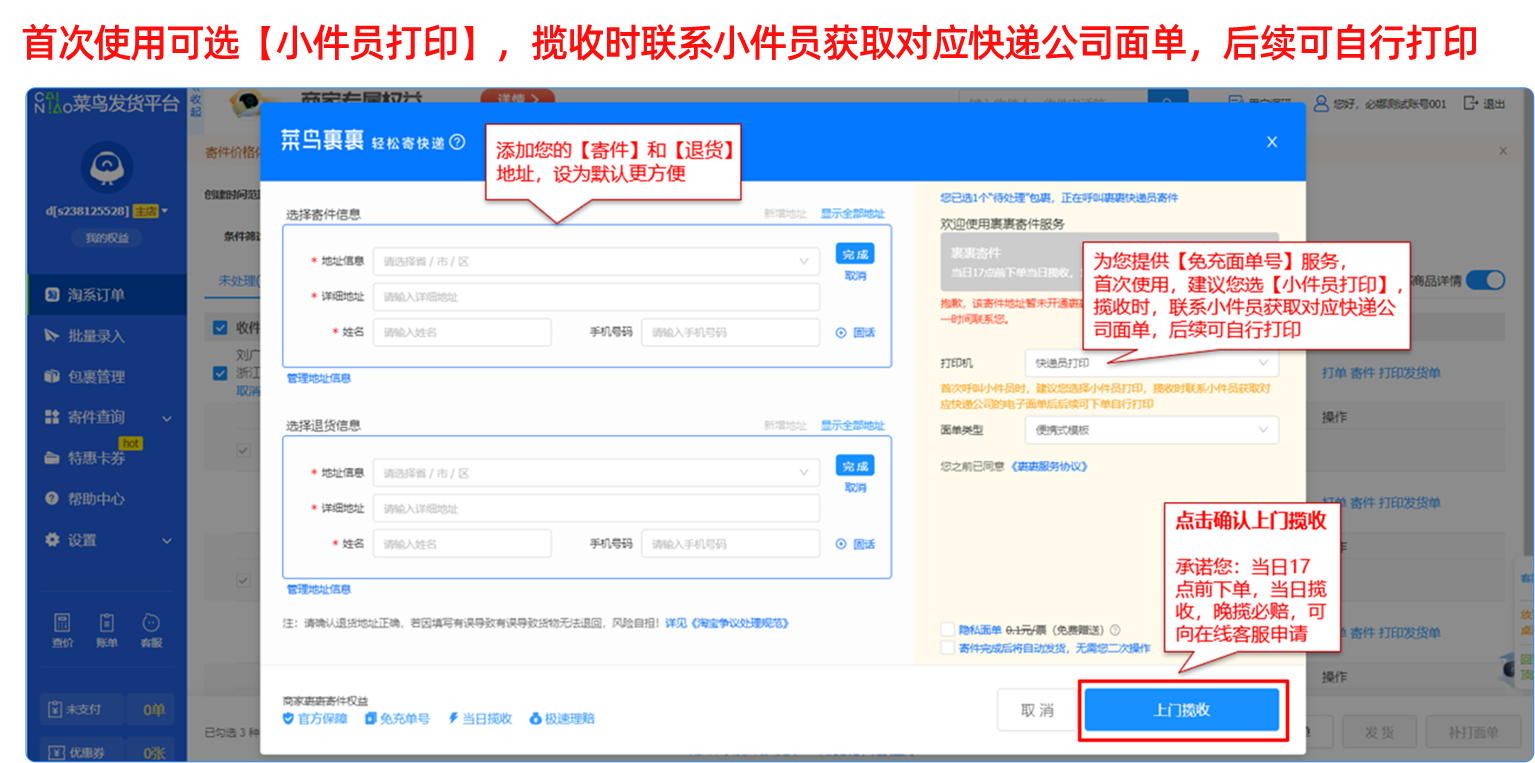The height and width of the screenshot is (763, 1535).
Task: Click the help icon beside 轻松寄快递
Action: coord(457,142)
